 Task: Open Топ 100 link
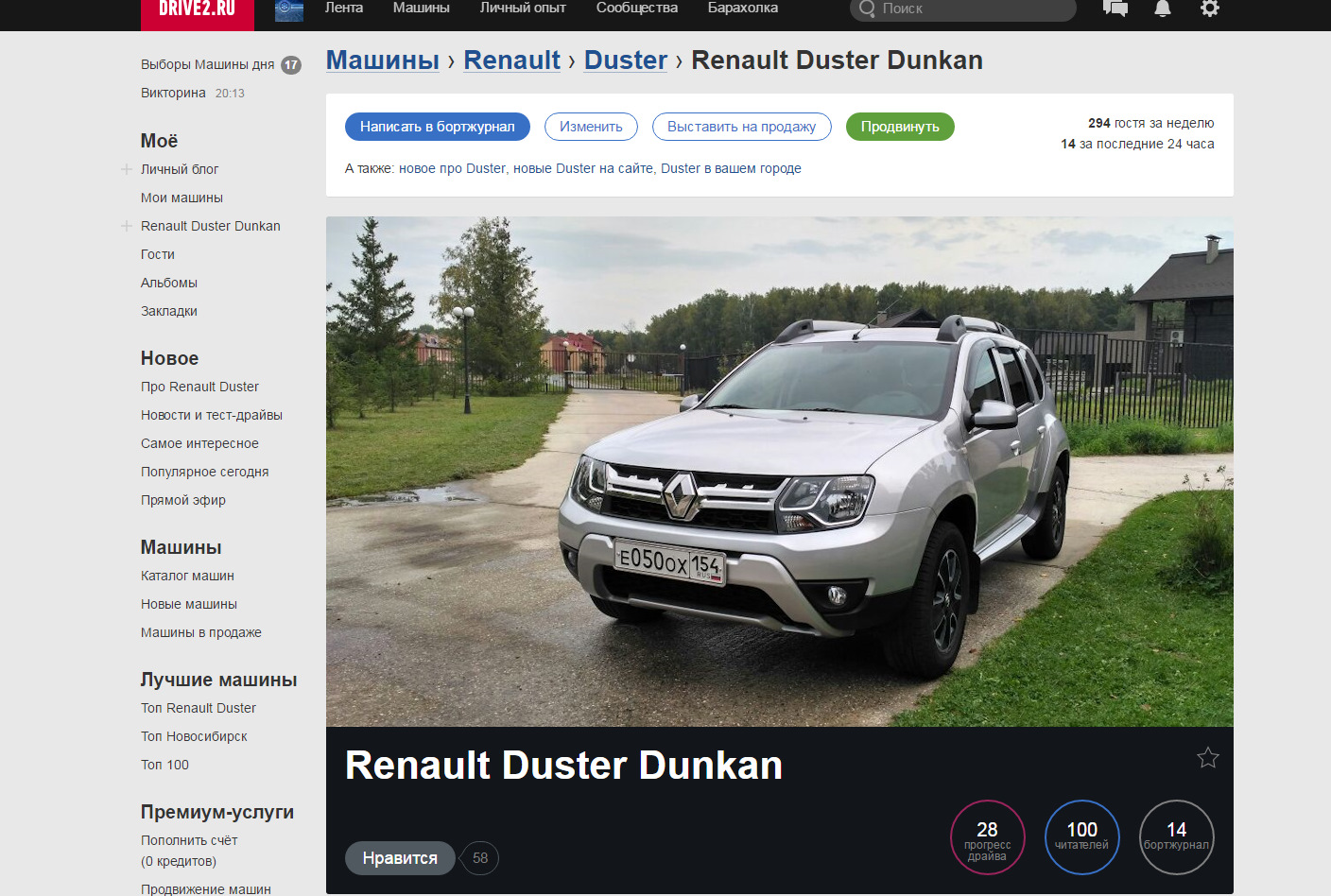[x=164, y=765]
